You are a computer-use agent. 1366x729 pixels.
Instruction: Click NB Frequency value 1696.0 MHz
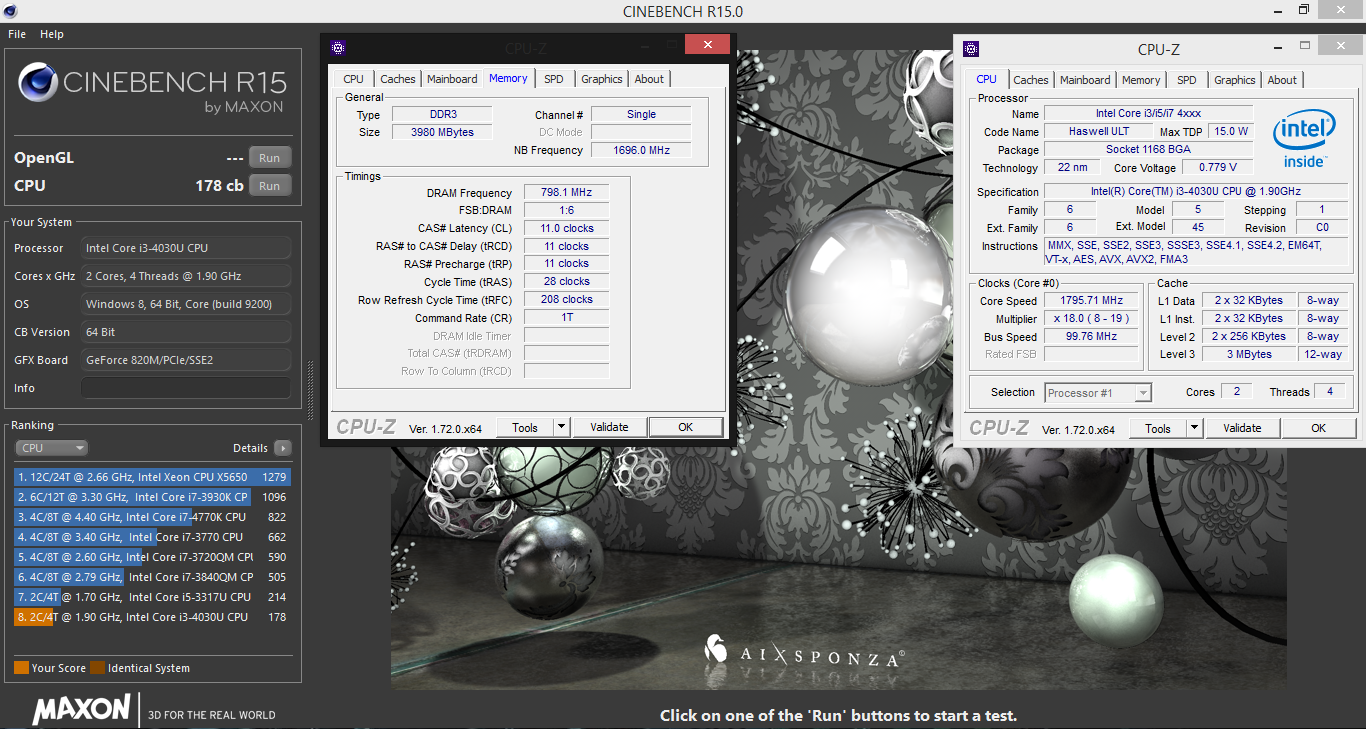coord(640,150)
